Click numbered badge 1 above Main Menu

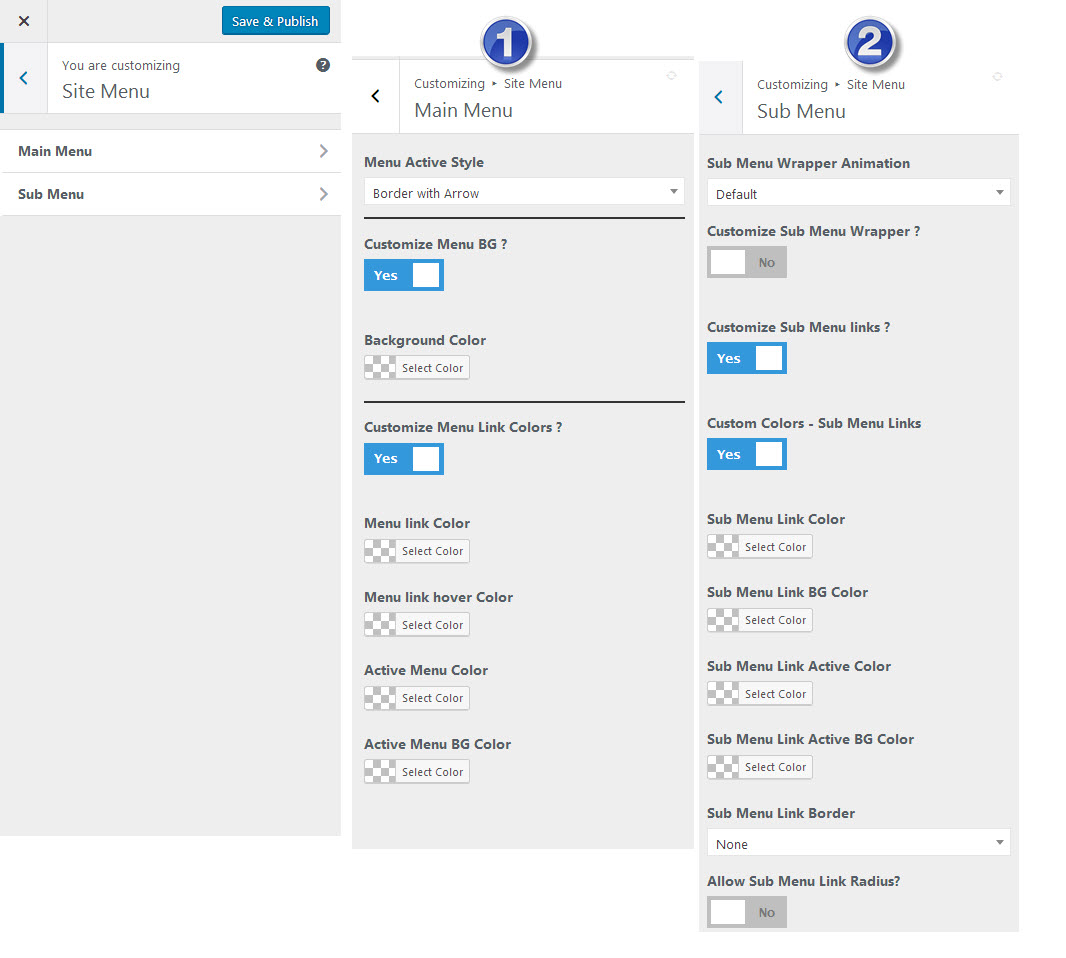click(x=507, y=43)
